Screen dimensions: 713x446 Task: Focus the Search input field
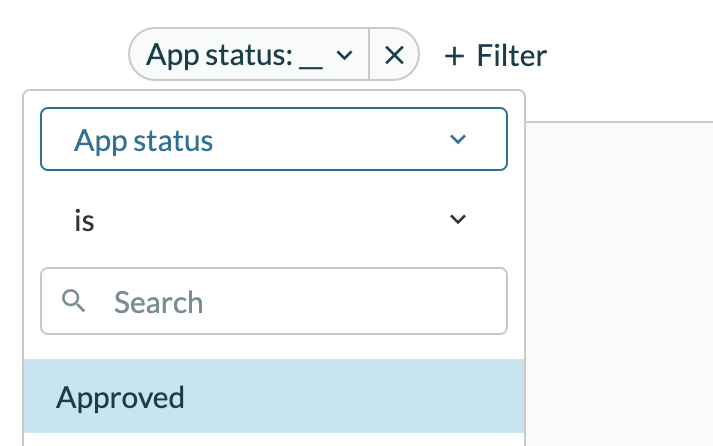click(300, 301)
